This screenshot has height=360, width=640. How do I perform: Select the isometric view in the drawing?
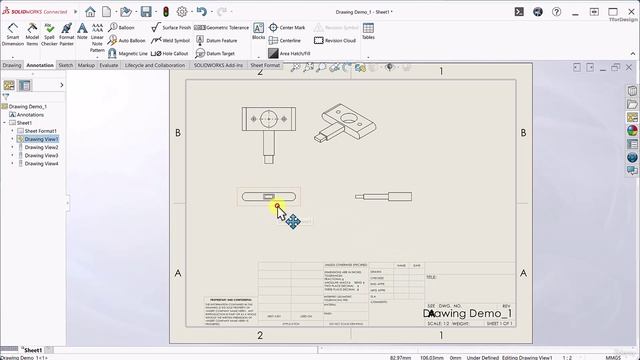[x=345, y=123]
